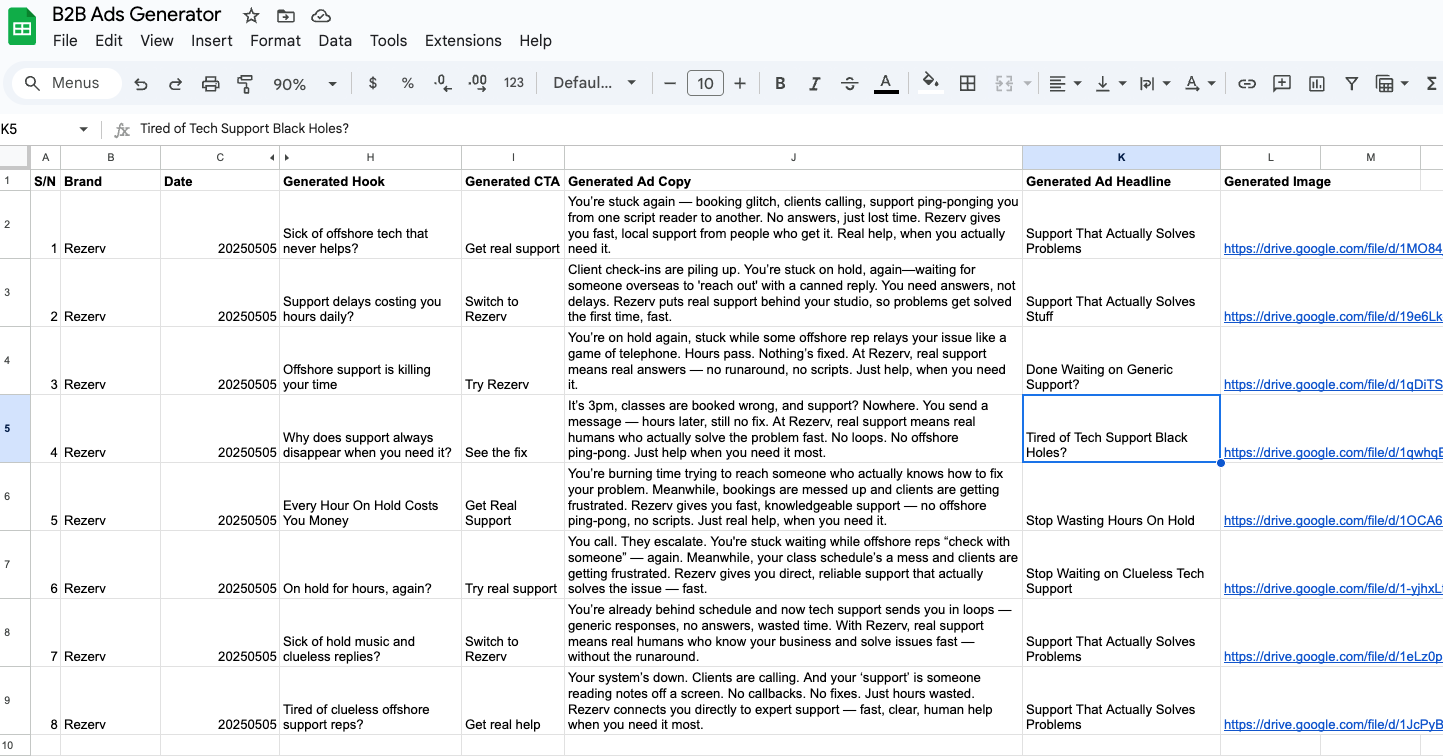Format as currency with dollar icon

click(373, 83)
